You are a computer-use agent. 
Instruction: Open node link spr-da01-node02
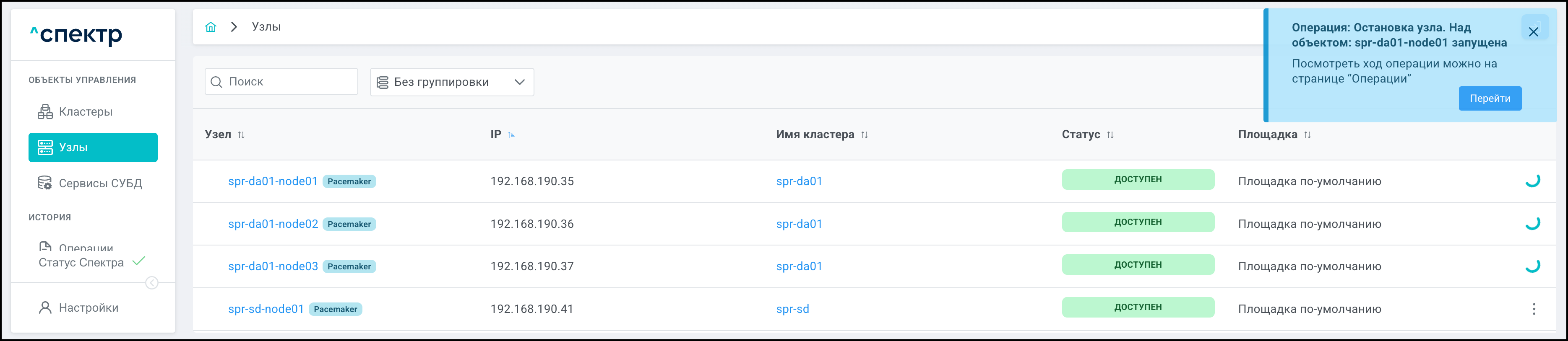point(273,224)
